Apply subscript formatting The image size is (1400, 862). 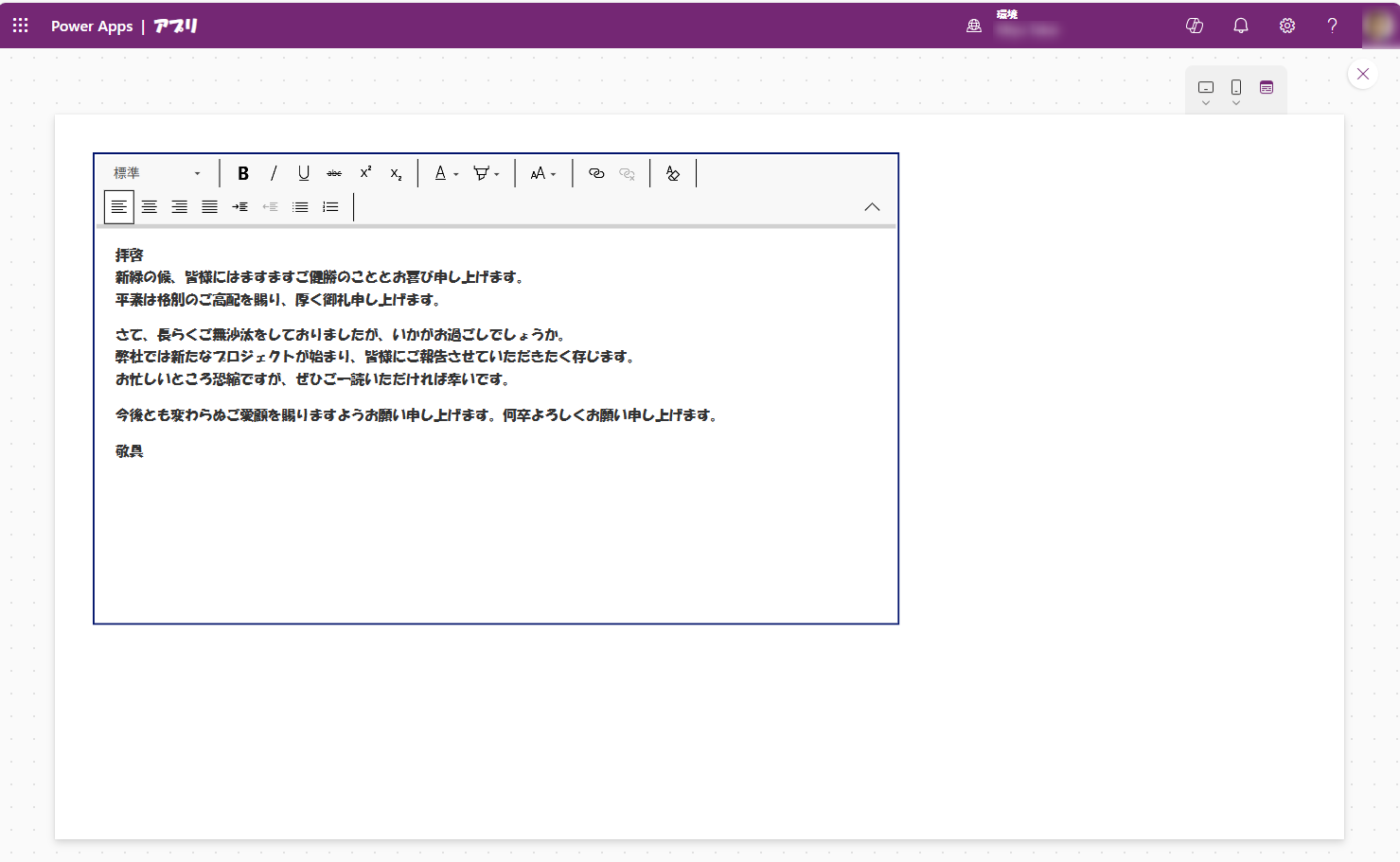396,173
